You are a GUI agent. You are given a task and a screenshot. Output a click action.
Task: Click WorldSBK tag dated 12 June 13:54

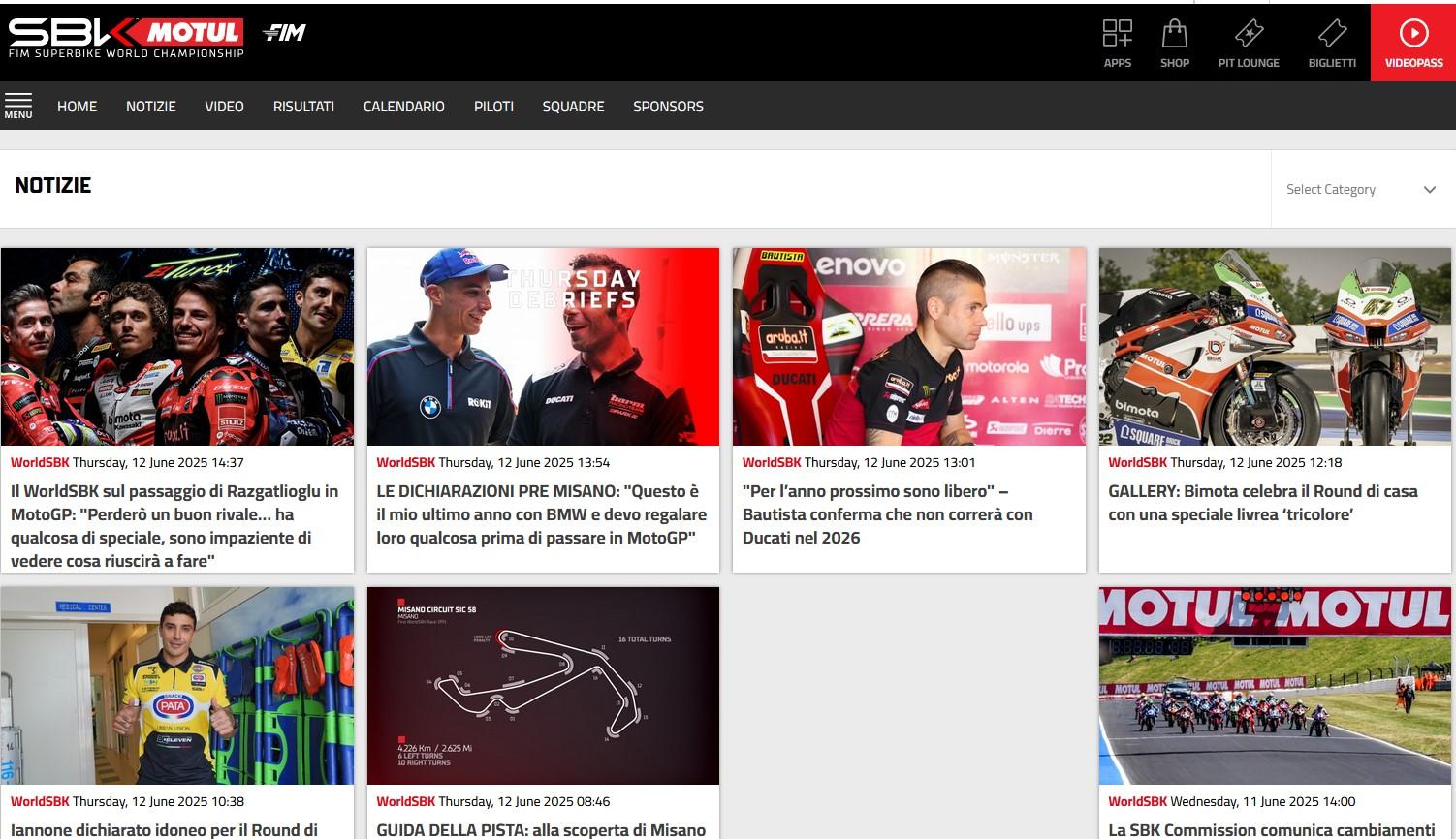[405, 463]
